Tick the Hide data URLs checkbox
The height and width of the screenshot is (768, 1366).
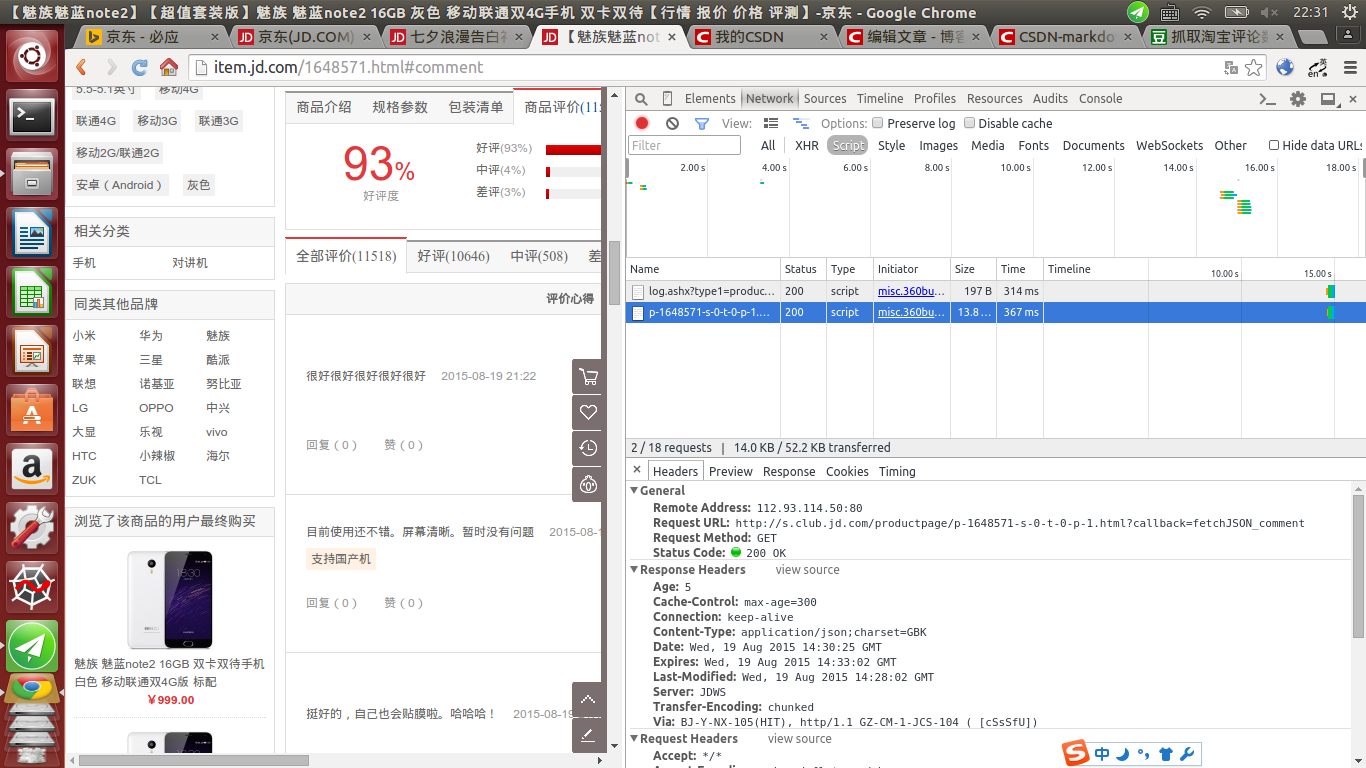1274,145
